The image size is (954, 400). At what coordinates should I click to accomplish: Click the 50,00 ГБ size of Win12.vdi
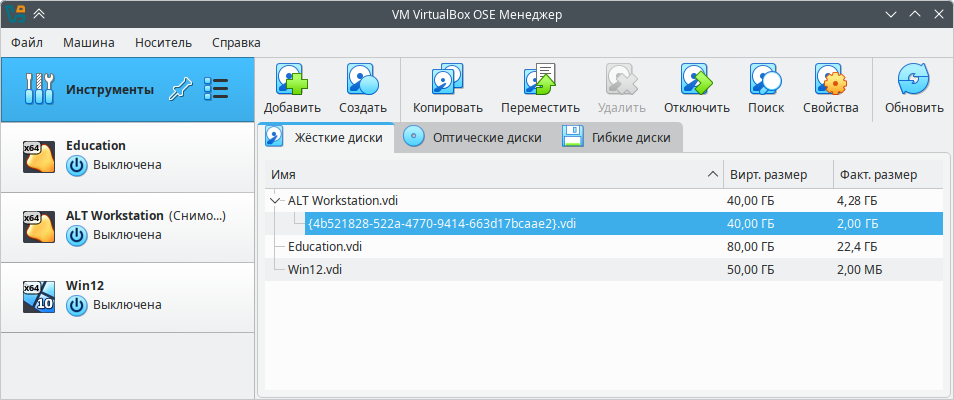pos(750,270)
